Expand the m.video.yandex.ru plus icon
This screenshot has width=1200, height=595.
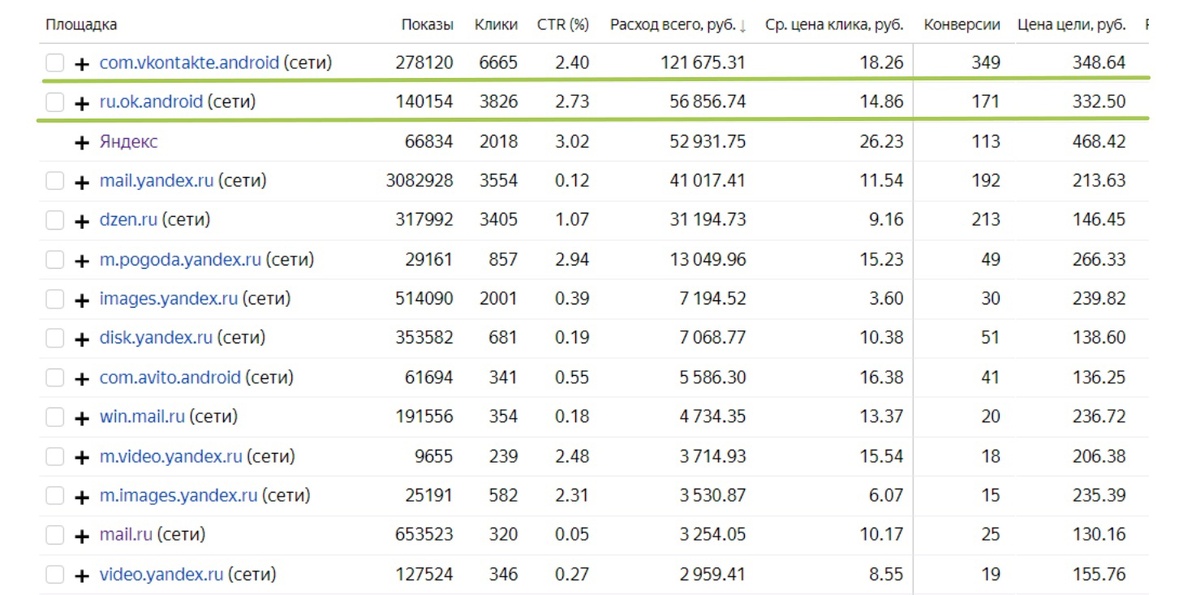tap(83, 457)
